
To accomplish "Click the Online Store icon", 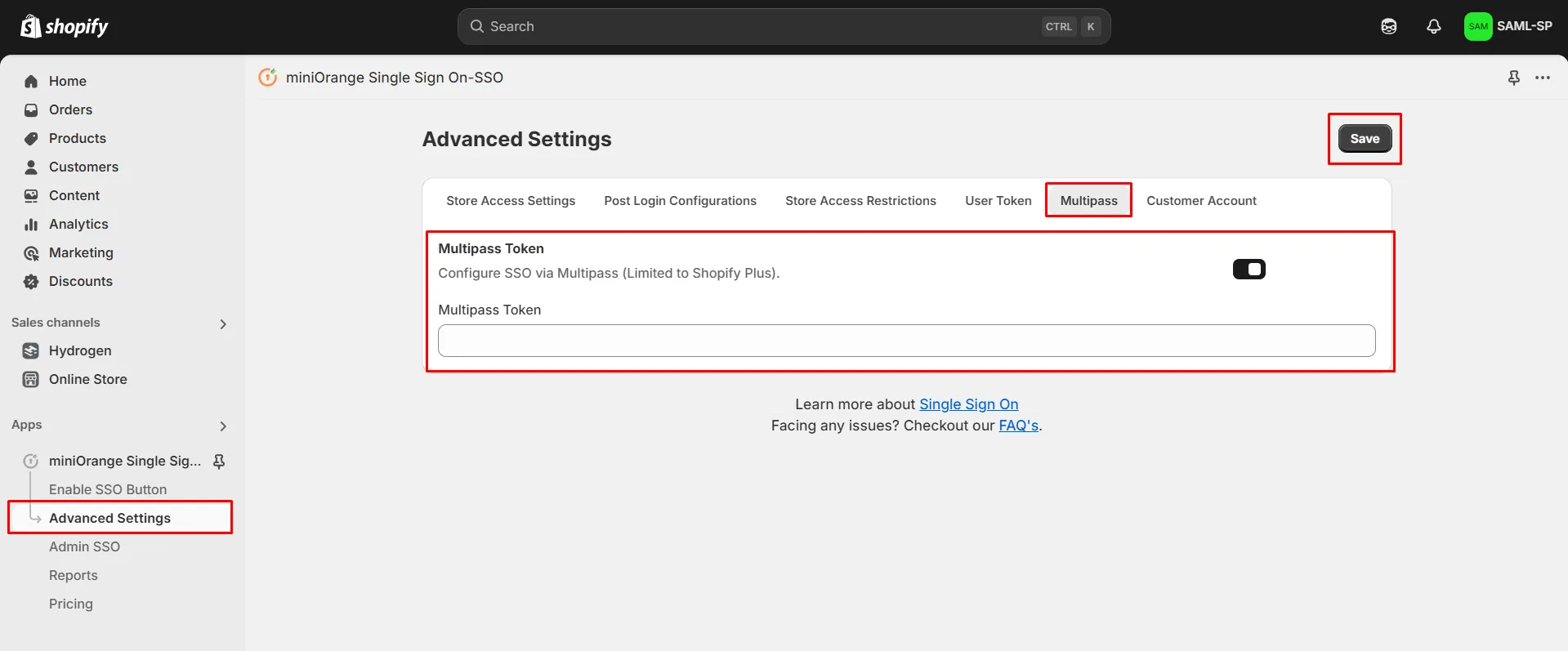I will pos(31,379).
